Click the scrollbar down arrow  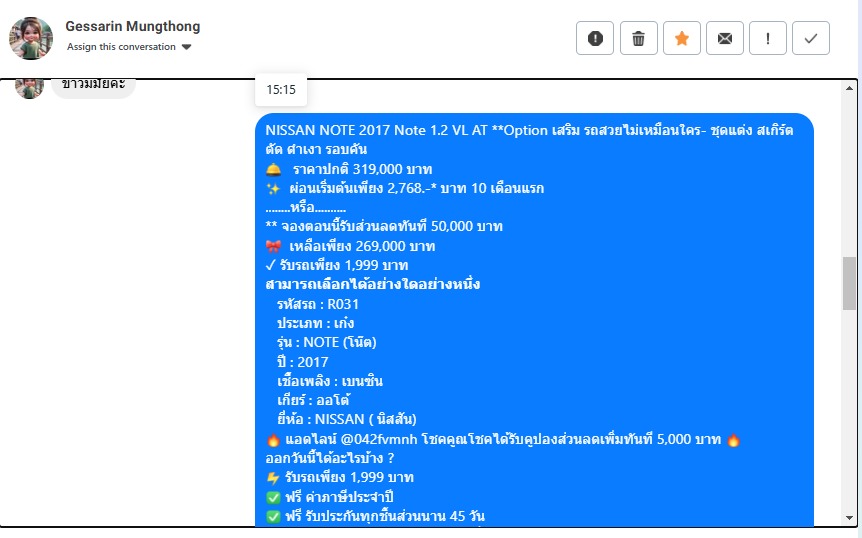coord(849,518)
